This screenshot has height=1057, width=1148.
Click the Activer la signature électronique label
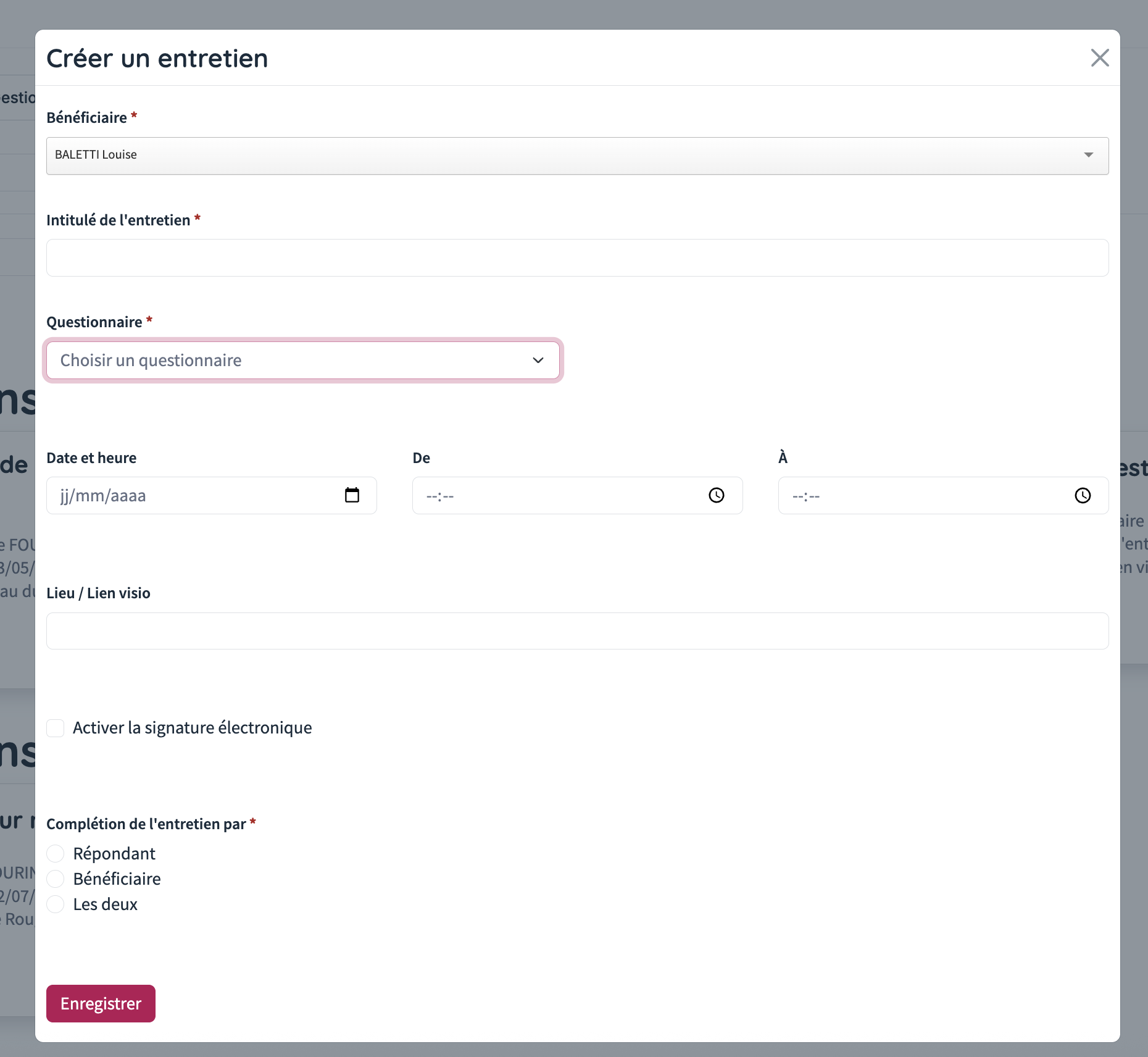192,728
